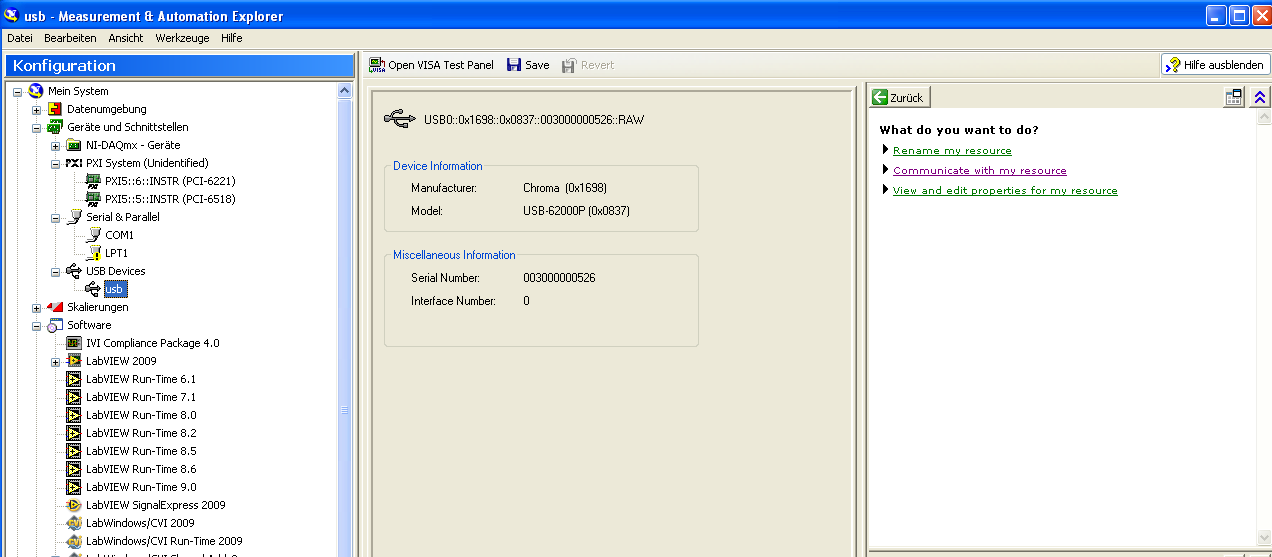Expand the Skalierungen node
The height and width of the screenshot is (557, 1272).
[36, 307]
